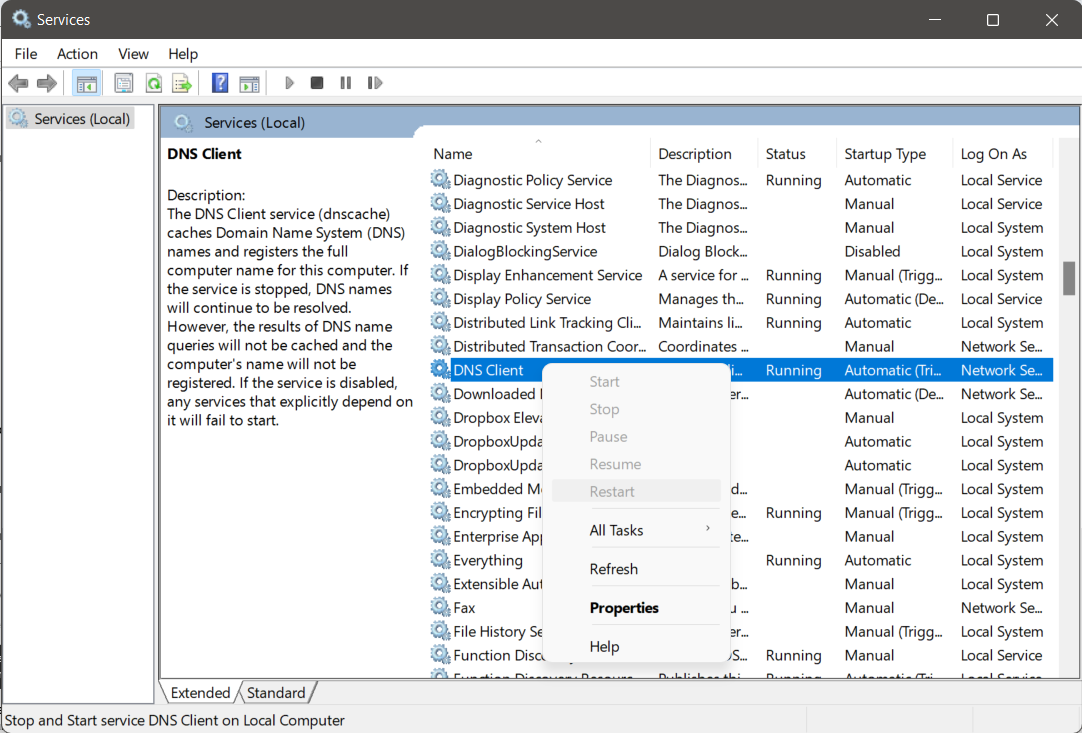Open the File menu

(x=26, y=54)
